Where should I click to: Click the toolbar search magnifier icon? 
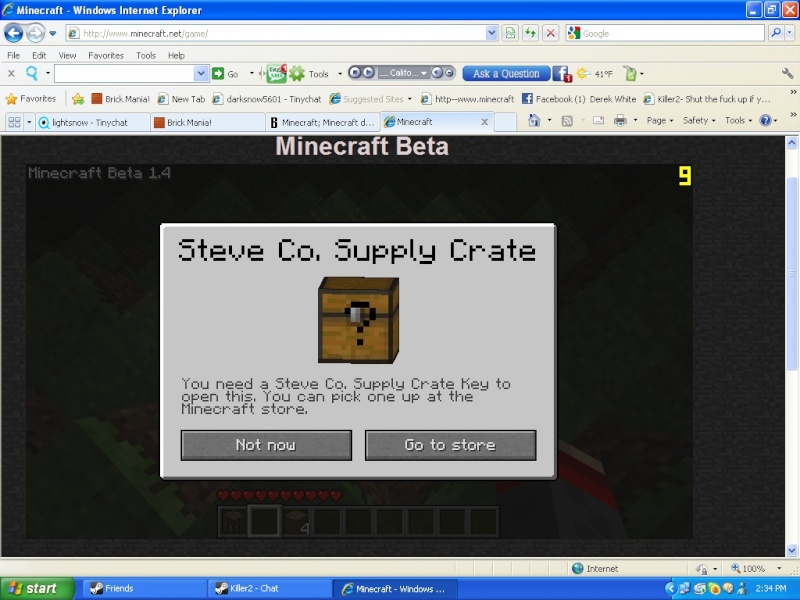32,73
